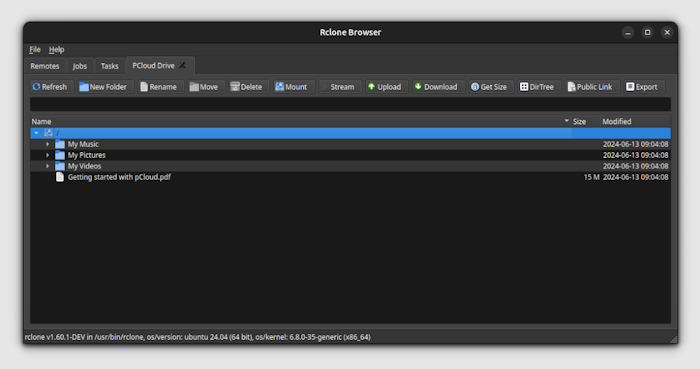Select the root drive icon

pos(48,133)
